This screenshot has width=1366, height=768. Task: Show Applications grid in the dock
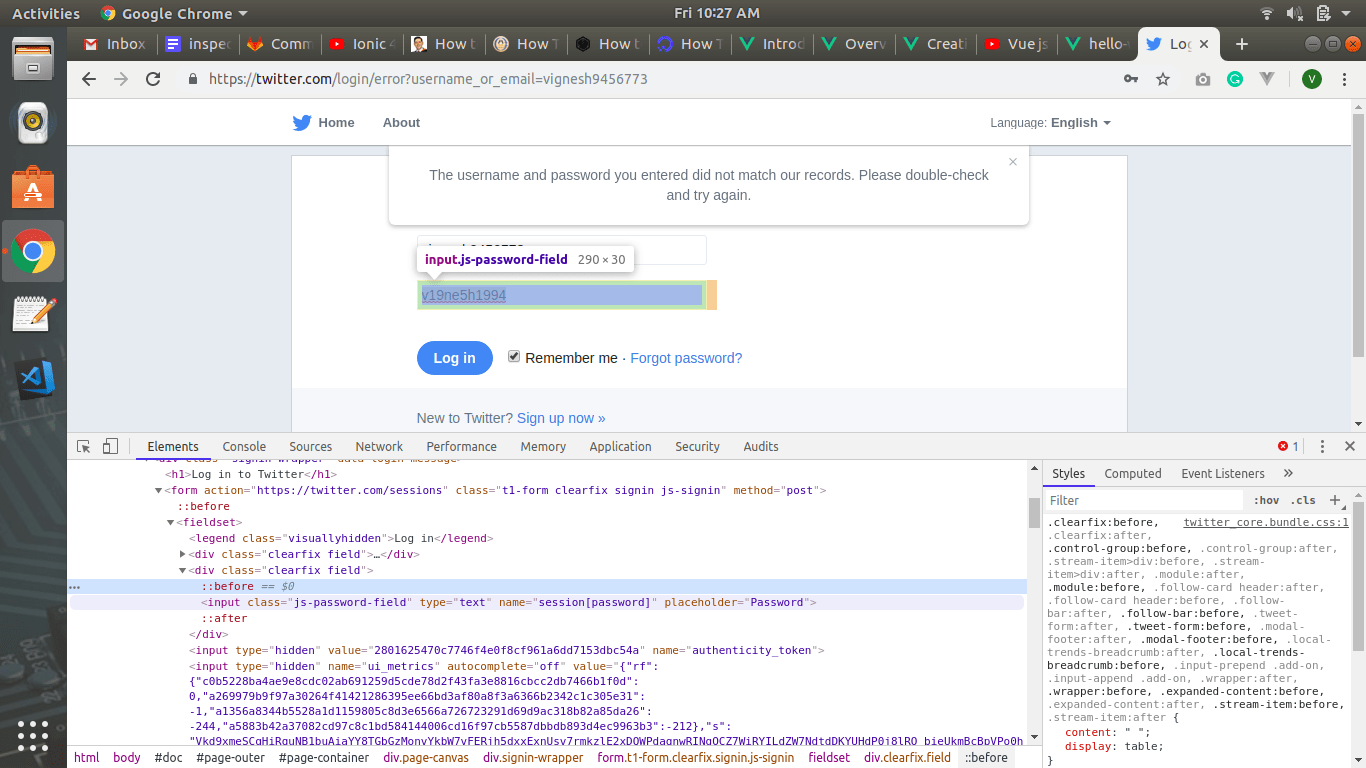pos(33,735)
